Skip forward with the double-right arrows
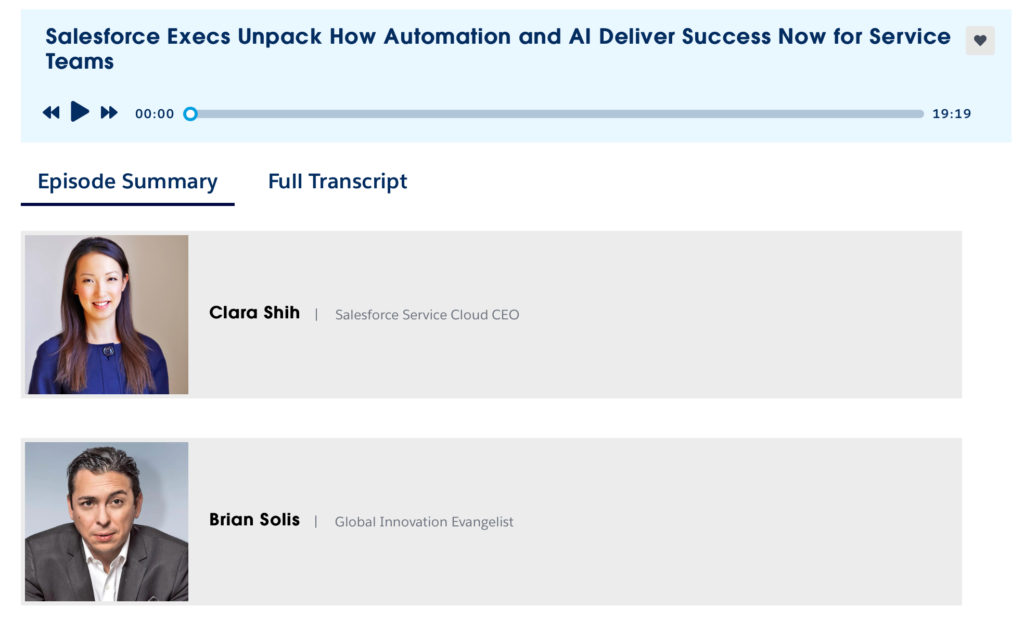Screen dimensions: 1024x619 click(109, 113)
